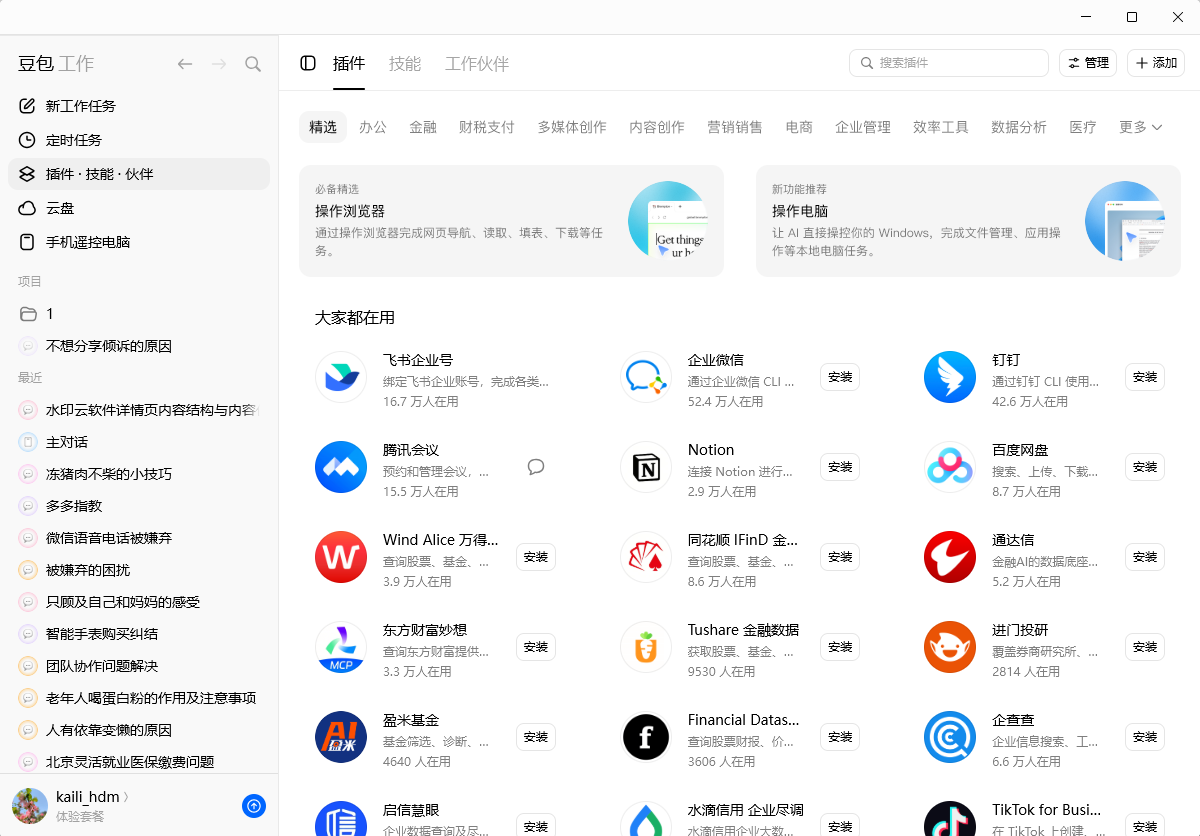Open the 不想分享倾诉的原因 conversation
1200x836 pixels.
(139, 346)
